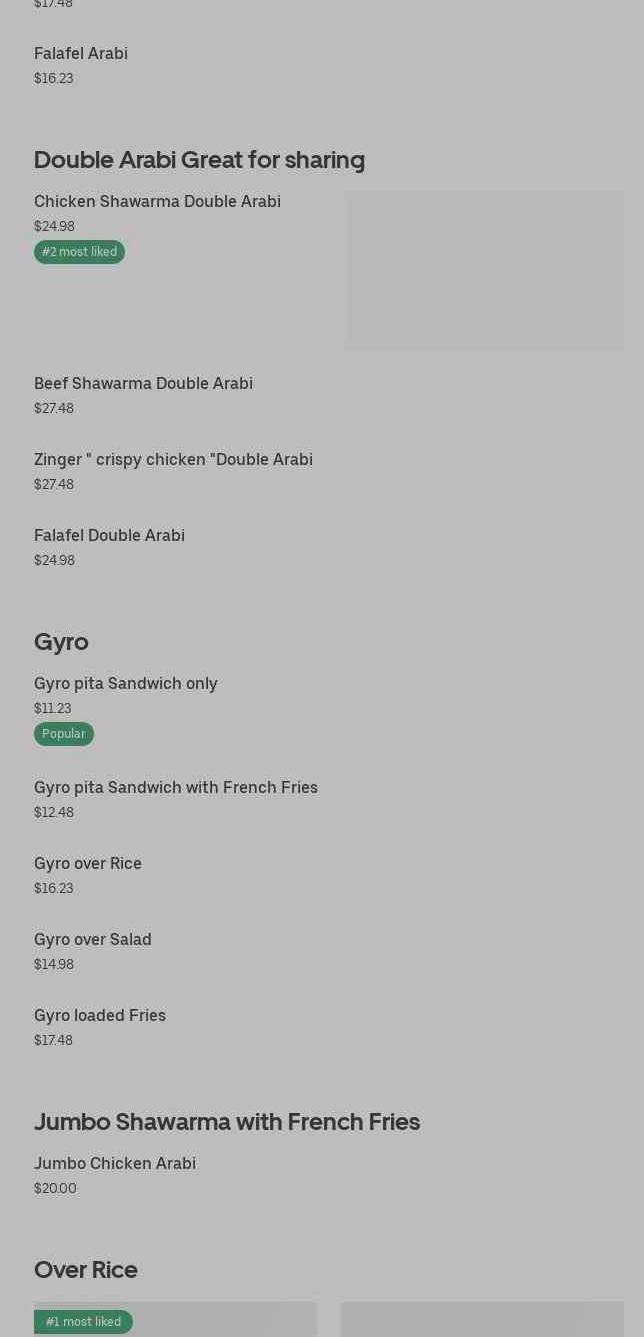644x1337 pixels.
Task: Select the Zinger crispy chicken Double Arabi
Action: point(173,460)
